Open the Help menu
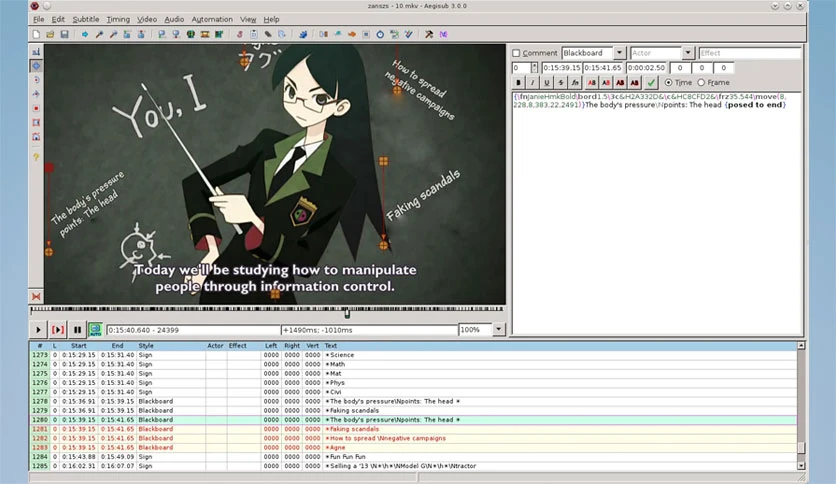The height and width of the screenshot is (484, 836). [x=271, y=19]
